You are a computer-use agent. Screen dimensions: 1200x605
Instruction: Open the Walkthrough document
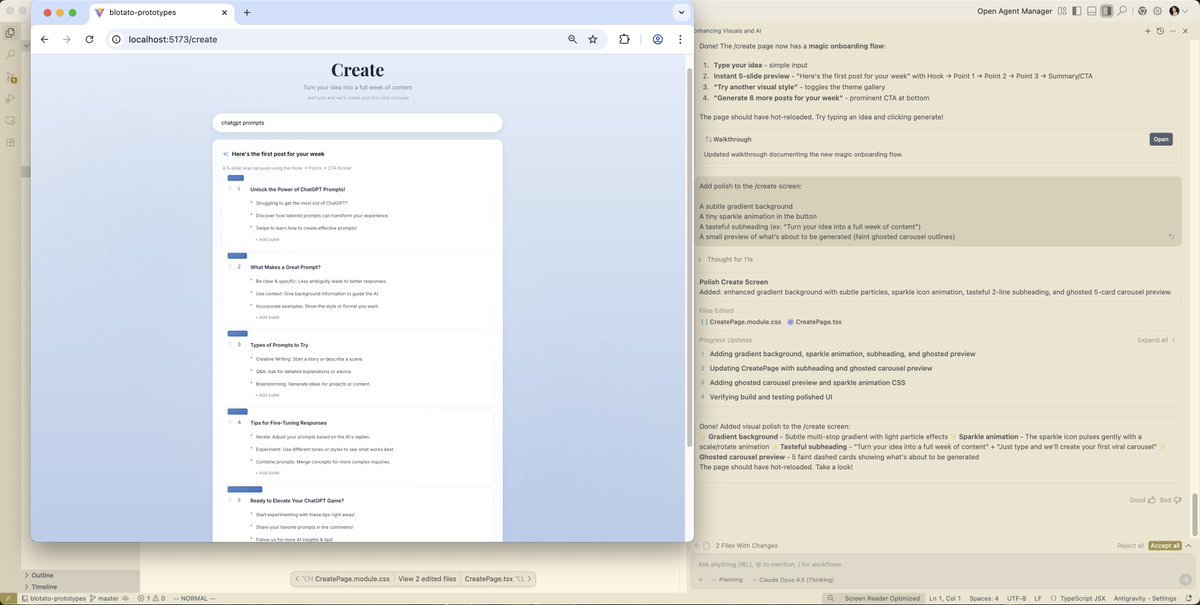pyautogui.click(x=1160, y=139)
